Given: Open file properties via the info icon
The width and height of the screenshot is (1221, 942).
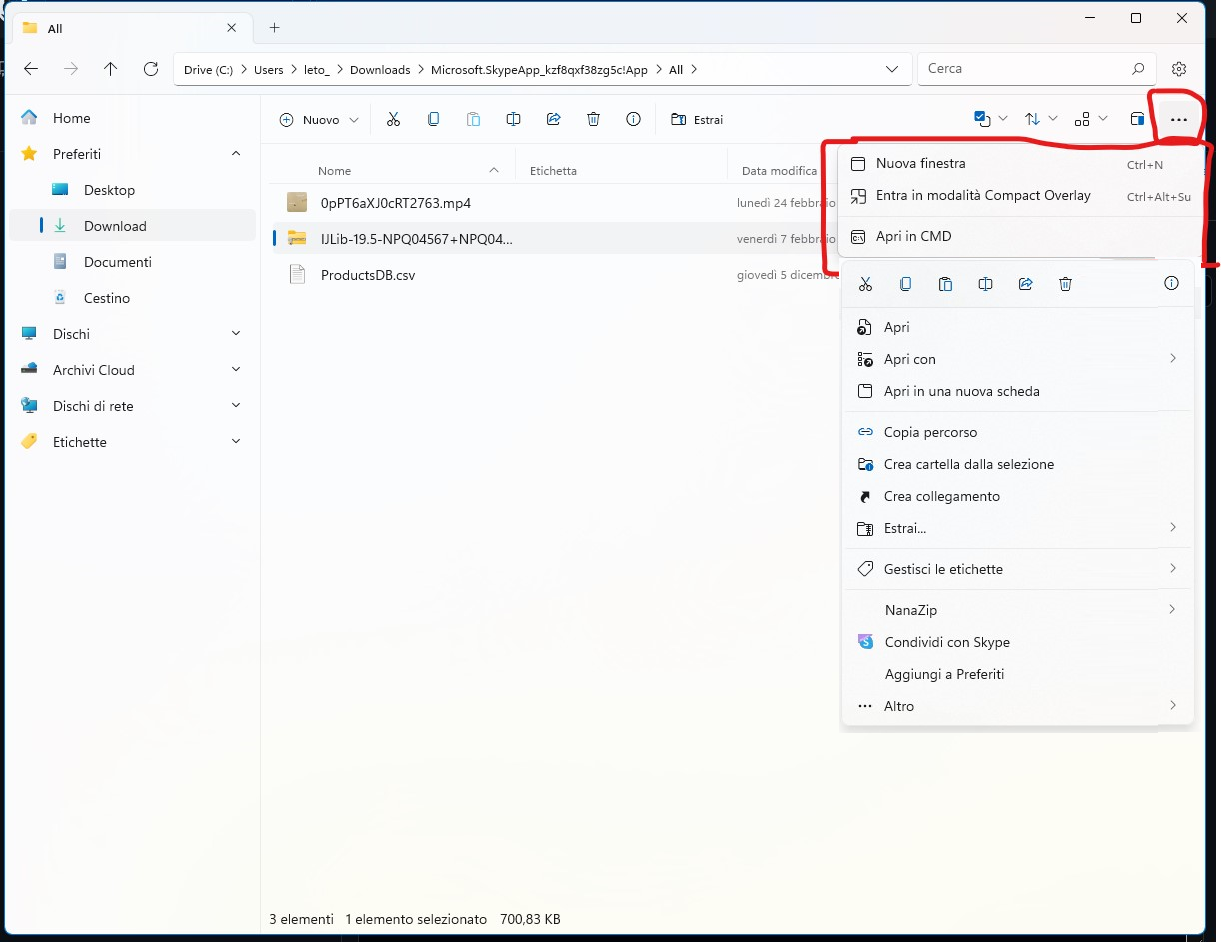Looking at the screenshot, I should click(633, 119).
